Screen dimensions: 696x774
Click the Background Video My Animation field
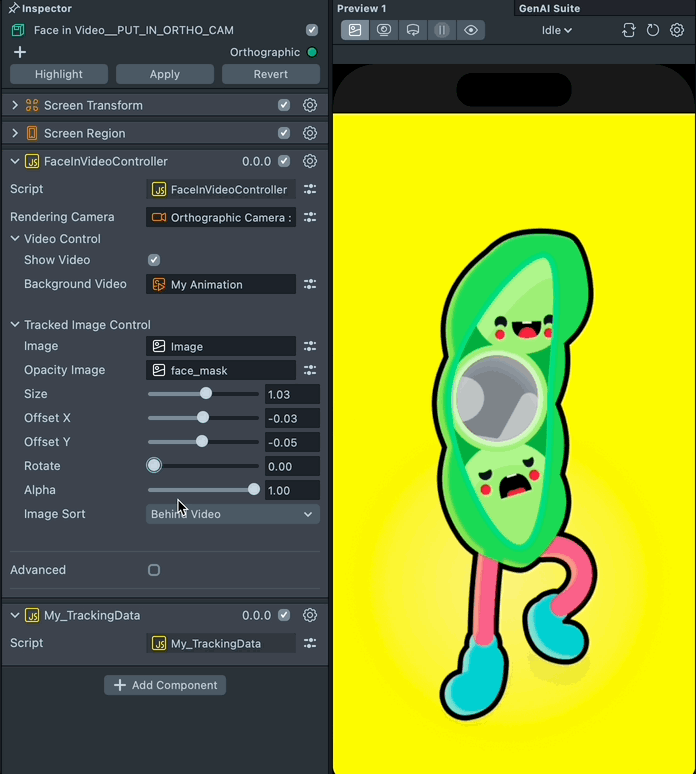(x=221, y=284)
